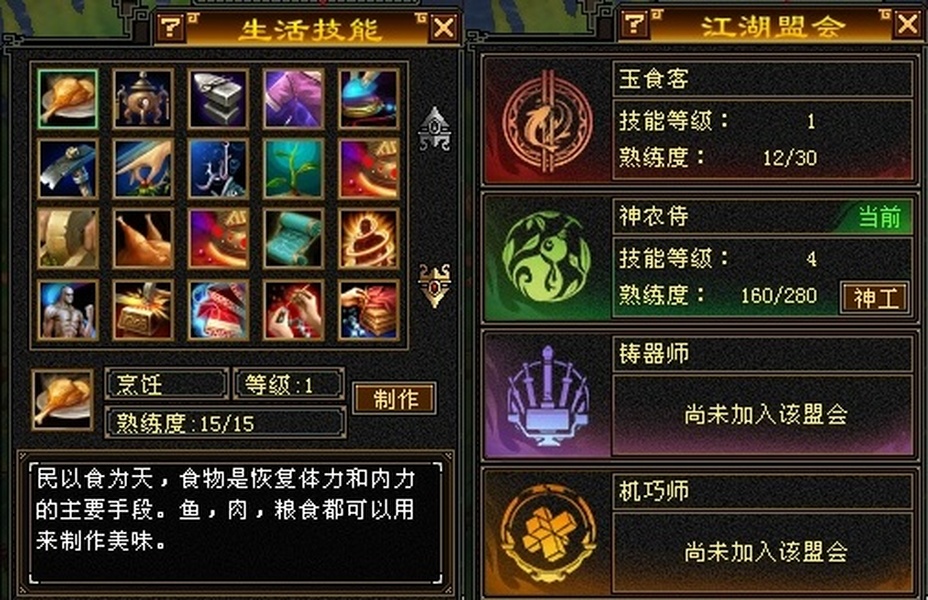Select the 机巧师 guild emblem
928x600 pixels.
[x=547, y=534]
